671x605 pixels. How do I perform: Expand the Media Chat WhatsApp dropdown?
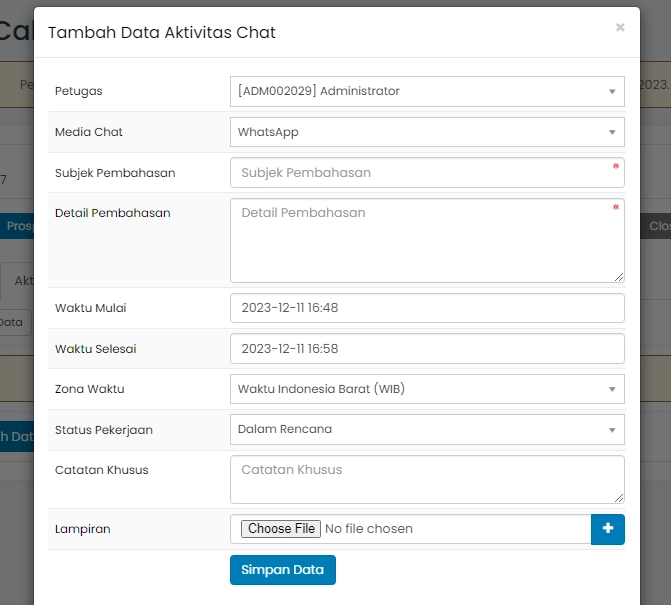[427, 132]
